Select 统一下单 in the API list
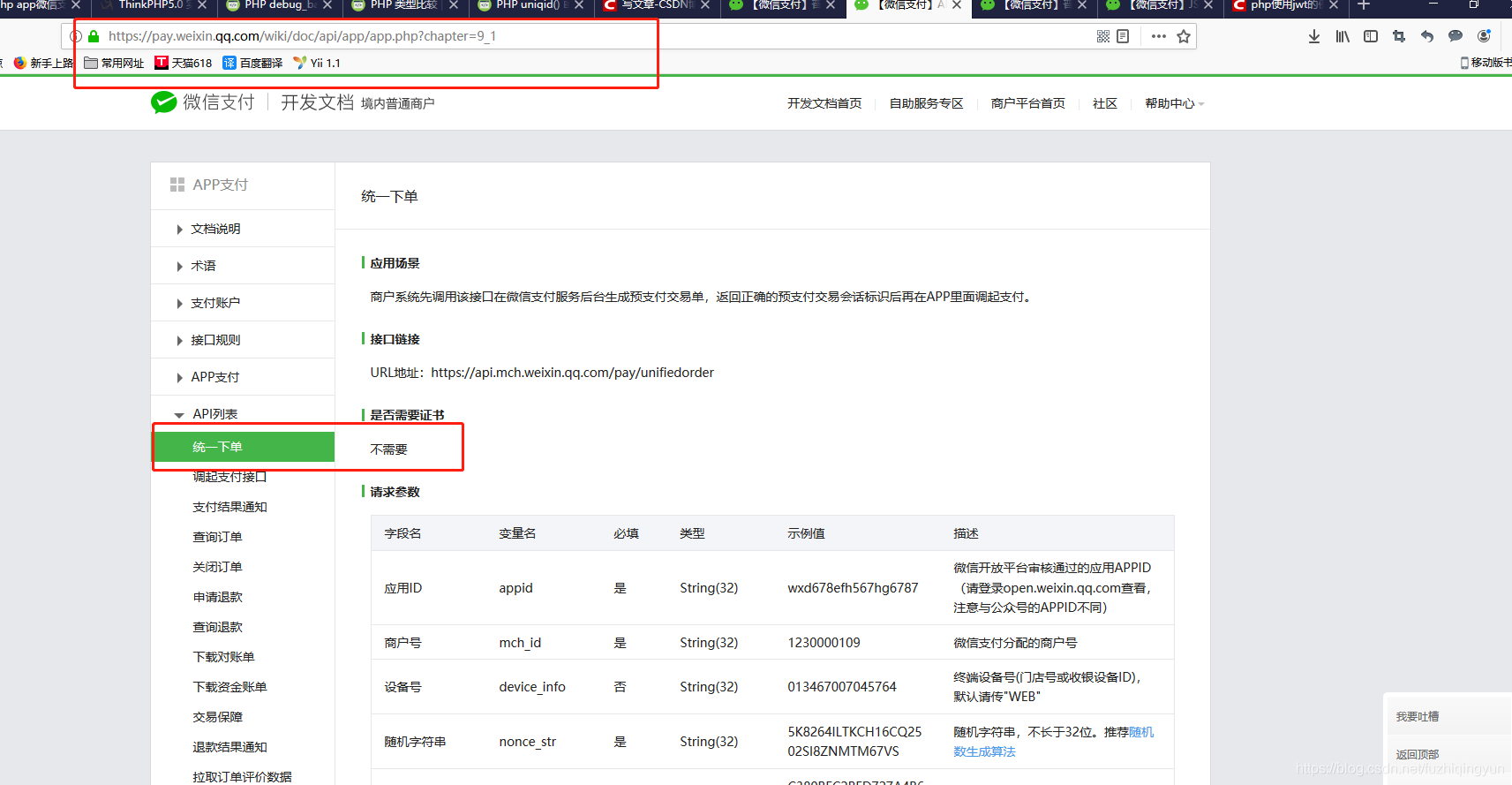The width and height of the screenshot is (1512, 785). pyautogui.click(x=244, y=447)
